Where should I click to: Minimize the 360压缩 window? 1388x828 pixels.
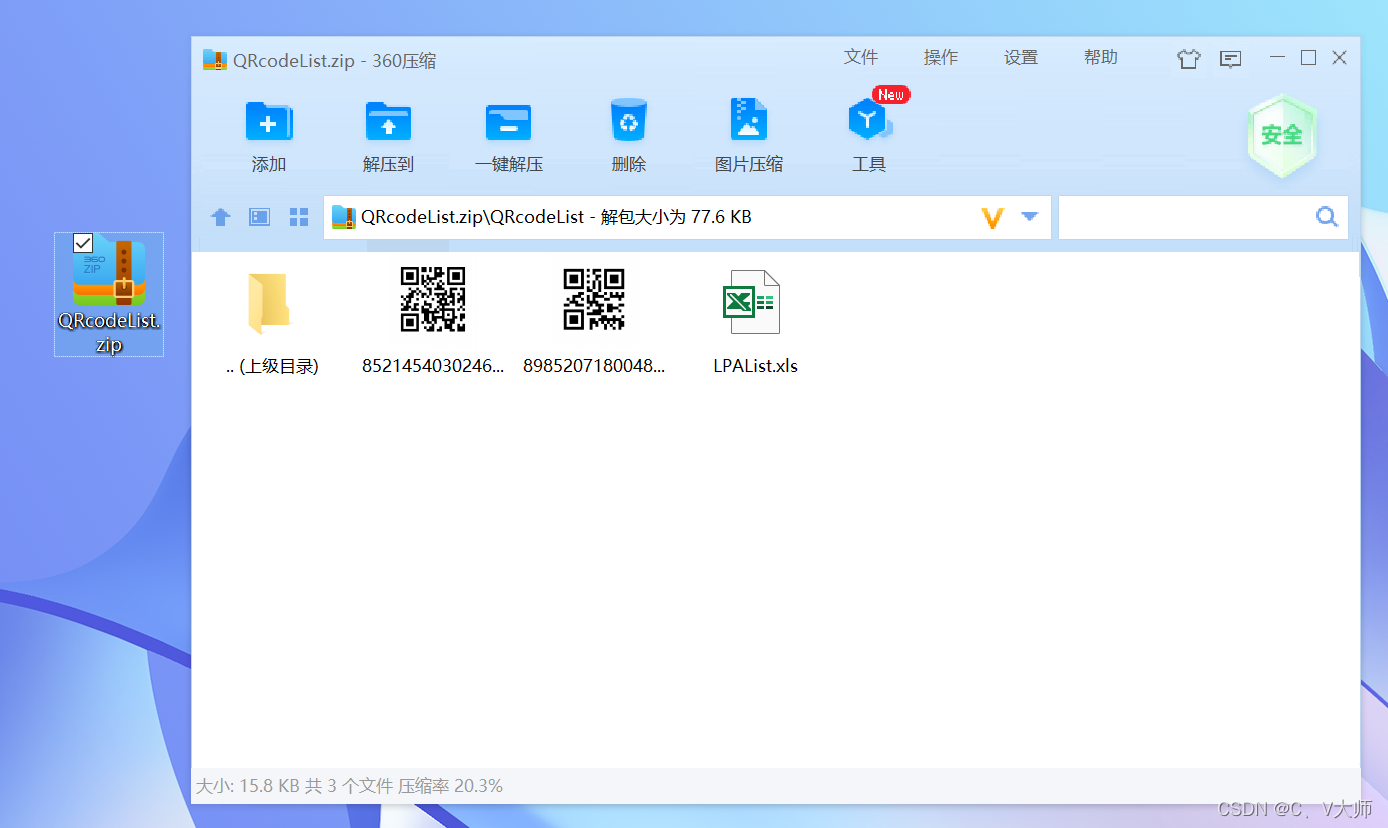tap(1277, 58)
